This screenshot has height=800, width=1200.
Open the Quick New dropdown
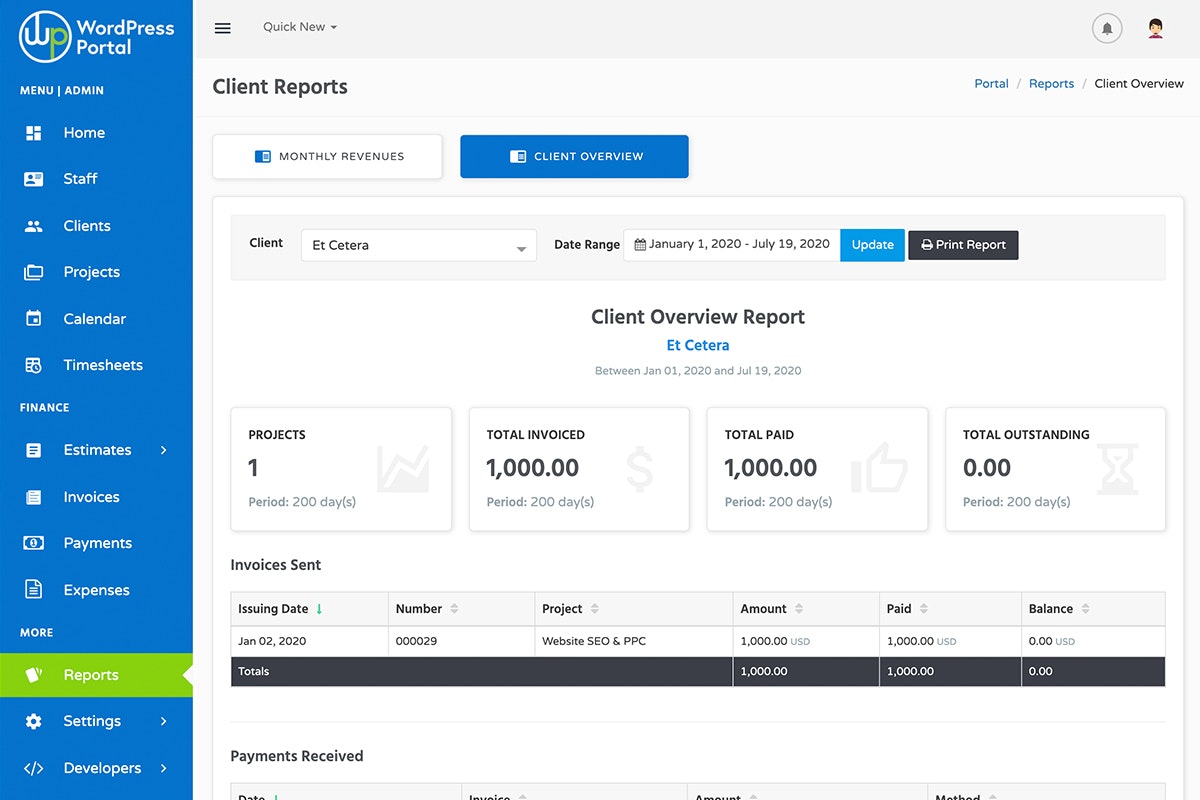click(x=298, y=26)
